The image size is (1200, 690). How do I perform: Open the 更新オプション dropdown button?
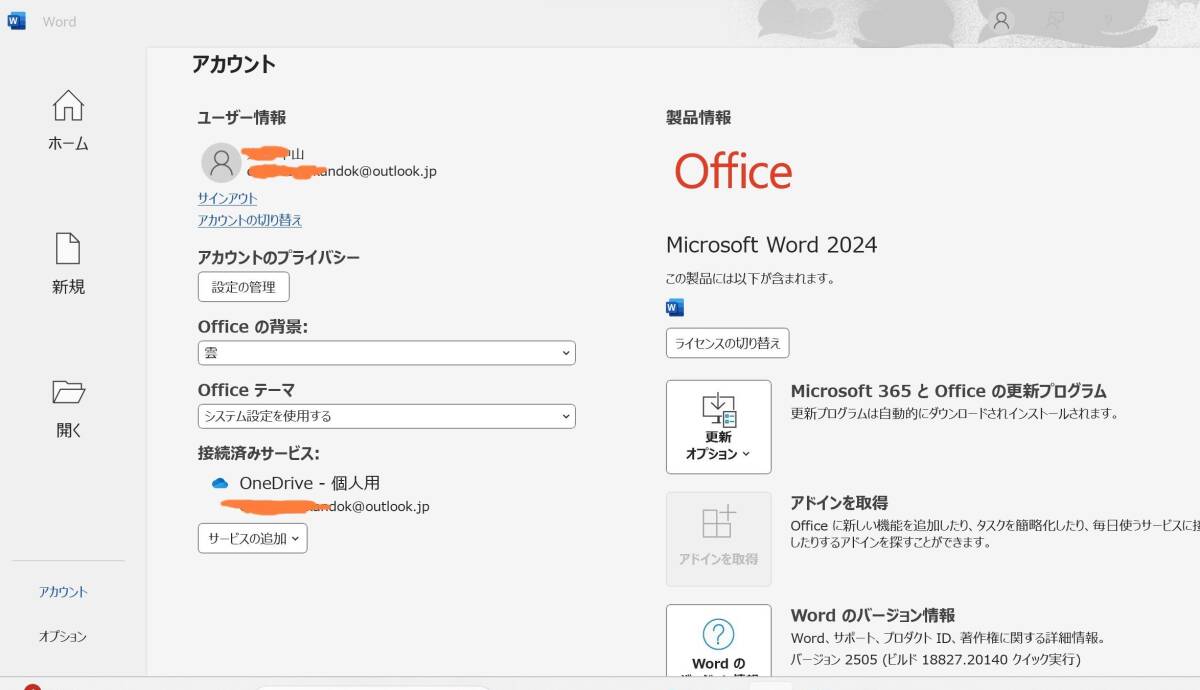[x=718, y=427]
